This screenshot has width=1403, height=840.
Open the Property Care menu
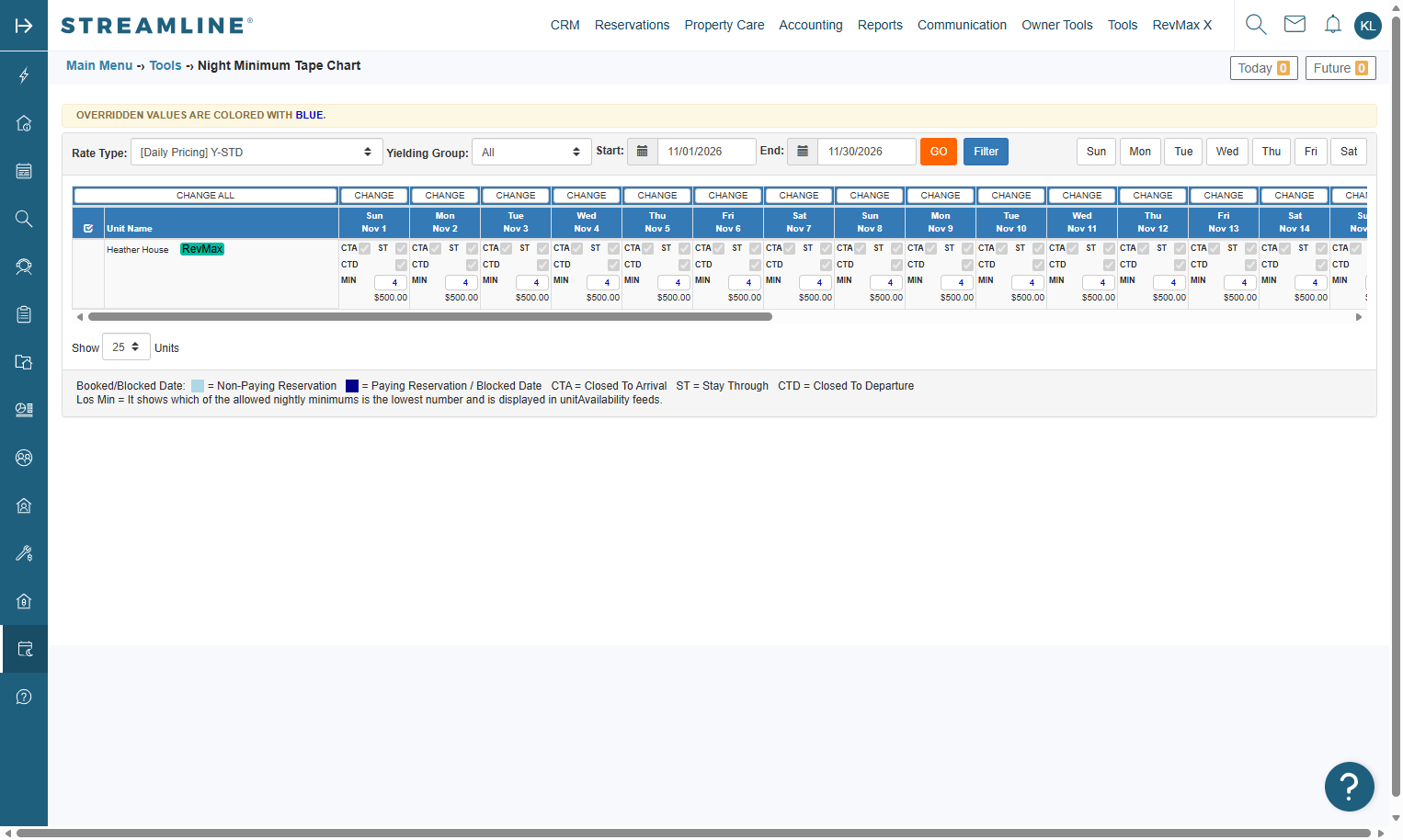[x=724, y=25]
